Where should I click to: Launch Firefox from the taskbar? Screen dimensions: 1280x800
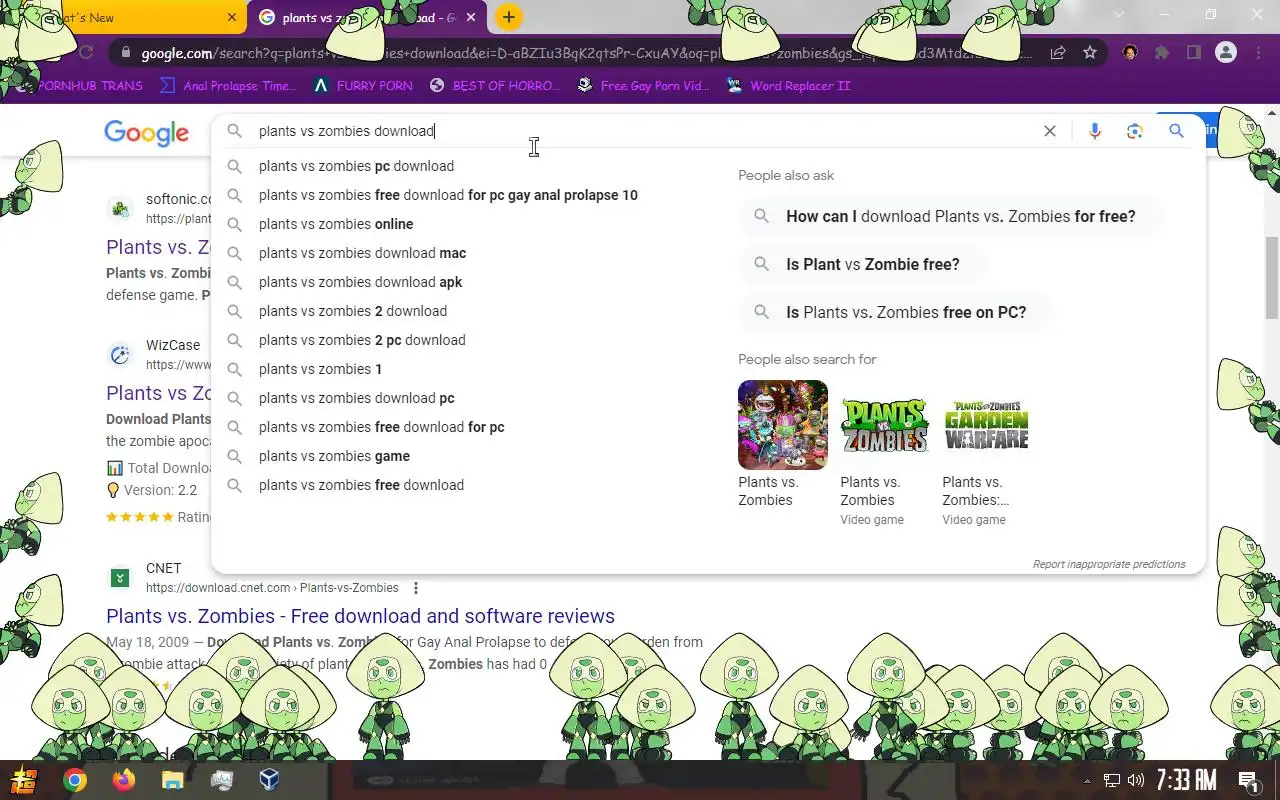click(124, 780)
